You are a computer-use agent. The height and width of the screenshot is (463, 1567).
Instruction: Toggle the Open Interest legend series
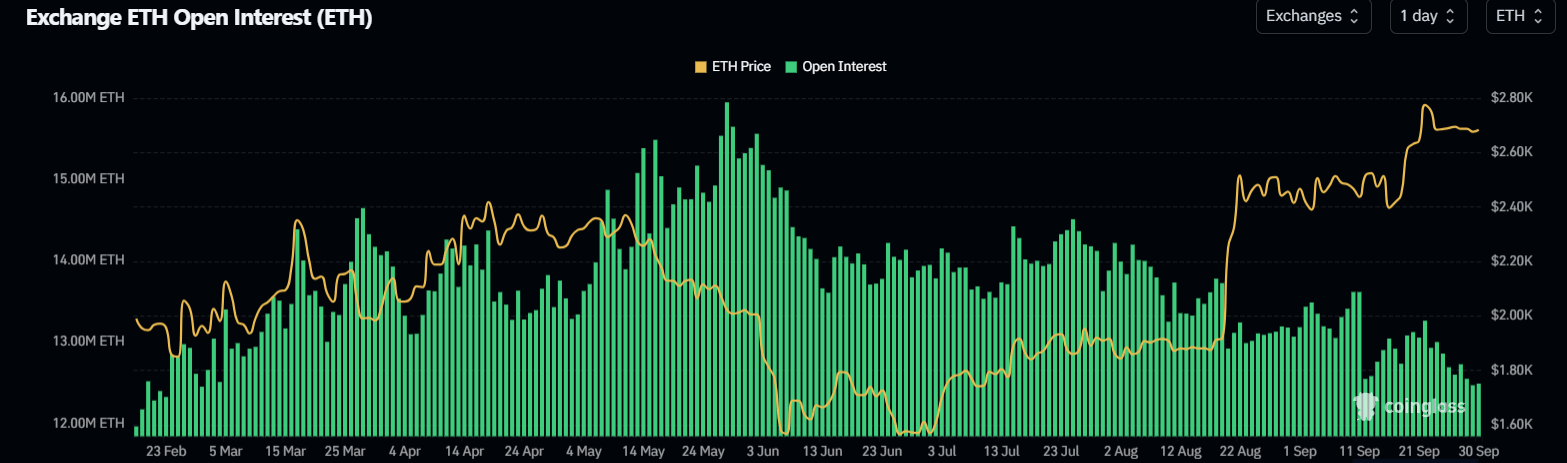[836, 66]
